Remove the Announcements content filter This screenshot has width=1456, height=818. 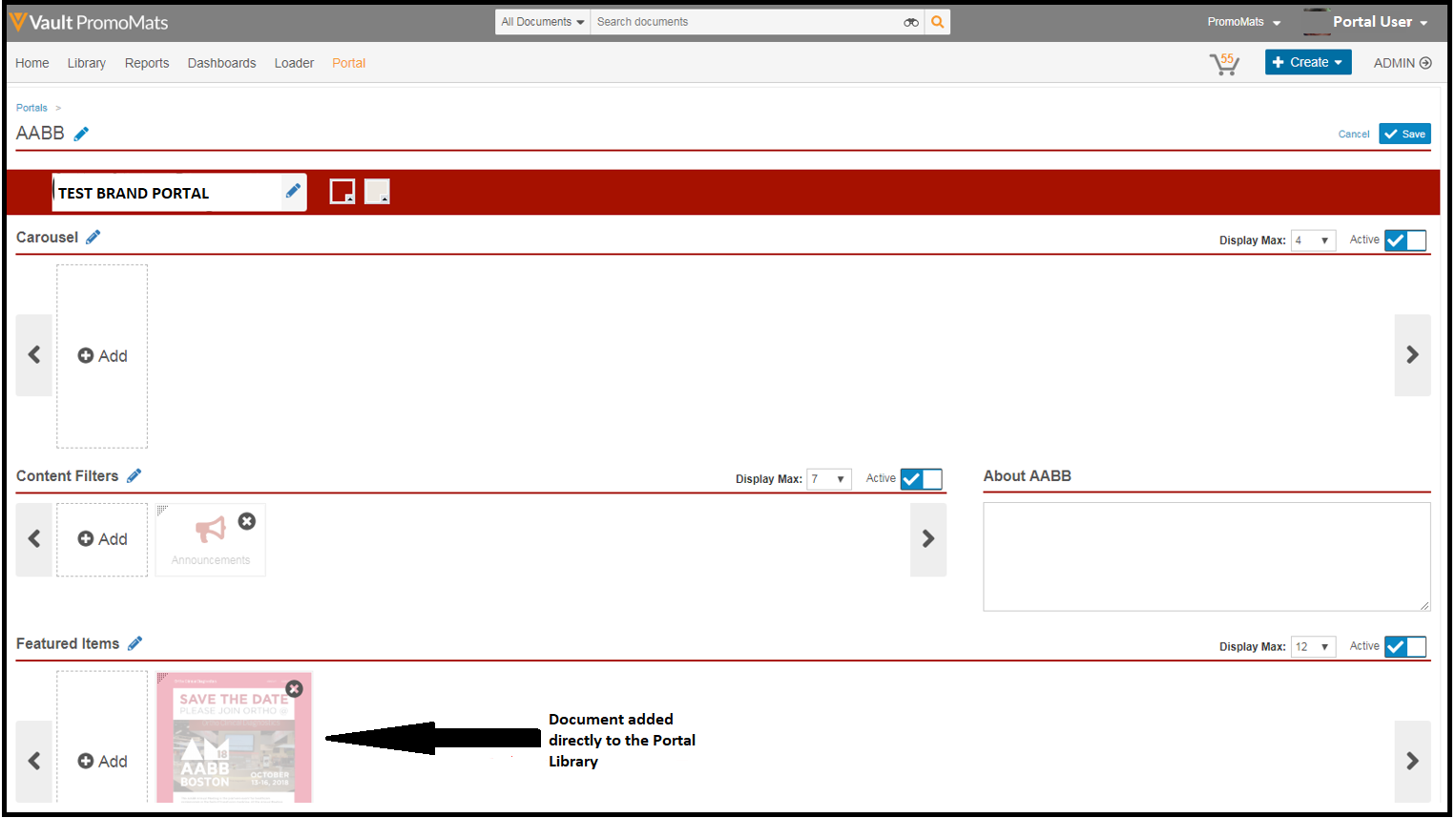[247, 521]
